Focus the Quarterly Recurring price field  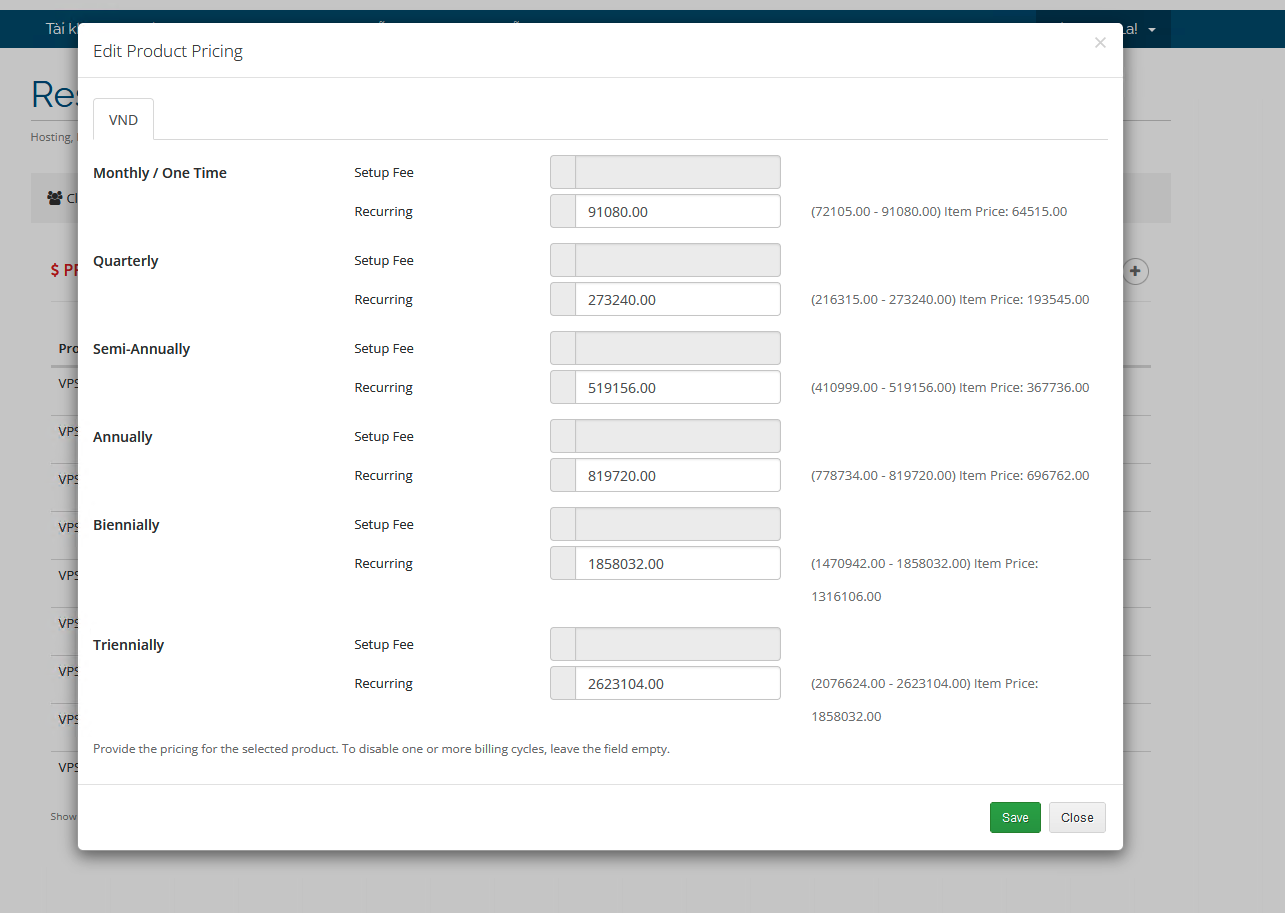coord(677,300)
